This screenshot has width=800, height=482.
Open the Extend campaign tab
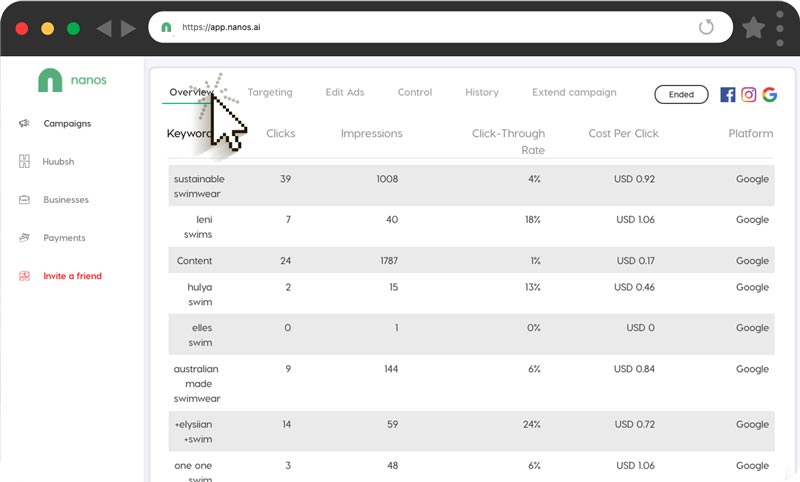(x=574, y=93)
